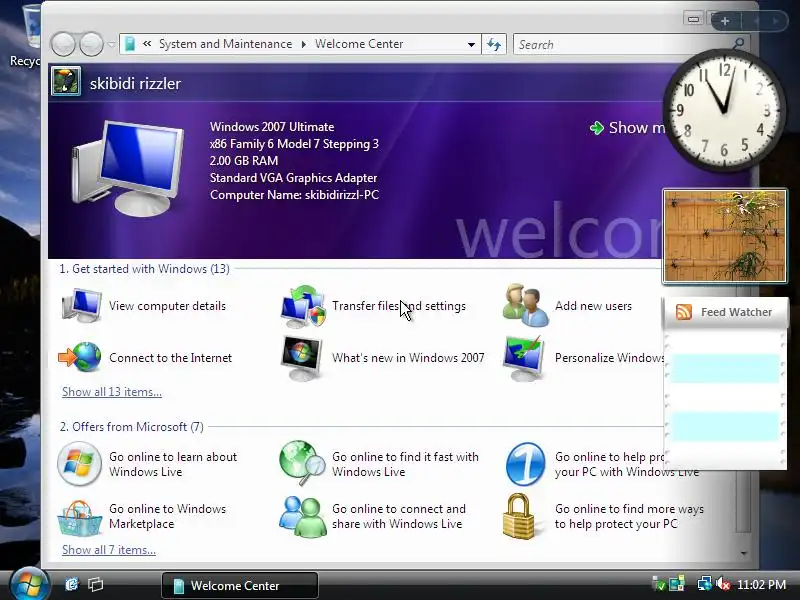Viewport: 800px width, 600px height.
Task: Click in the Search input field
Action: click(622, 44)
